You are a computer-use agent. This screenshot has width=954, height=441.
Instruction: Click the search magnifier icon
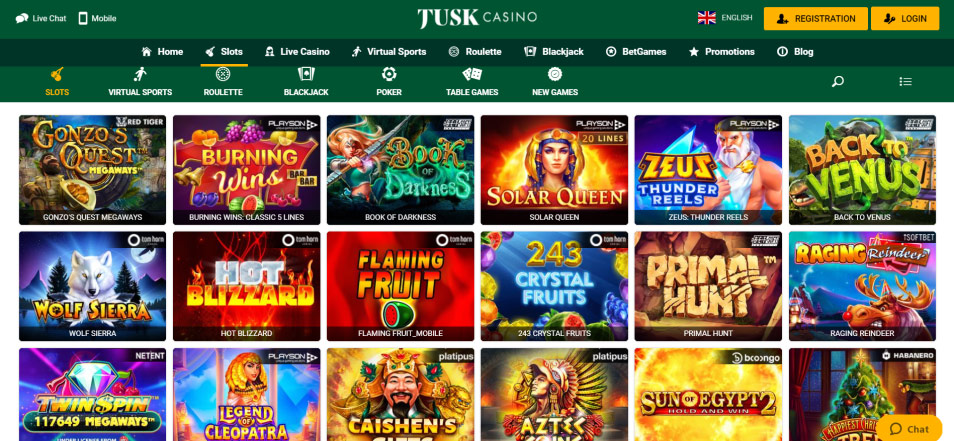[x=838, y=82]
